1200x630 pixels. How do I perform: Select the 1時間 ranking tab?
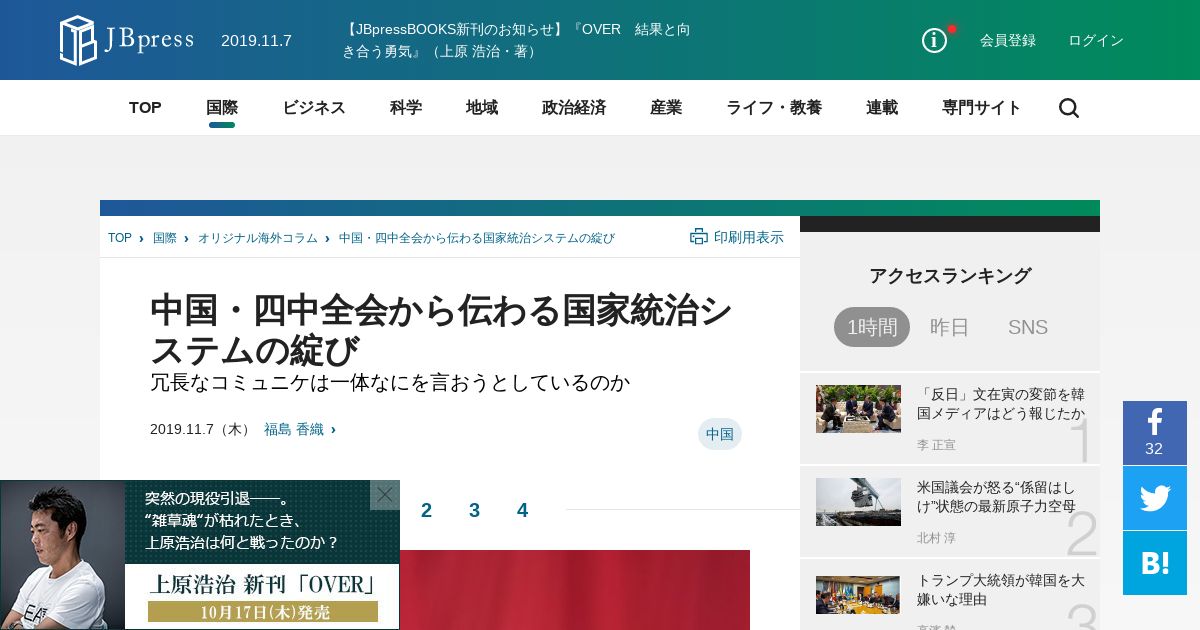point(872,327)
